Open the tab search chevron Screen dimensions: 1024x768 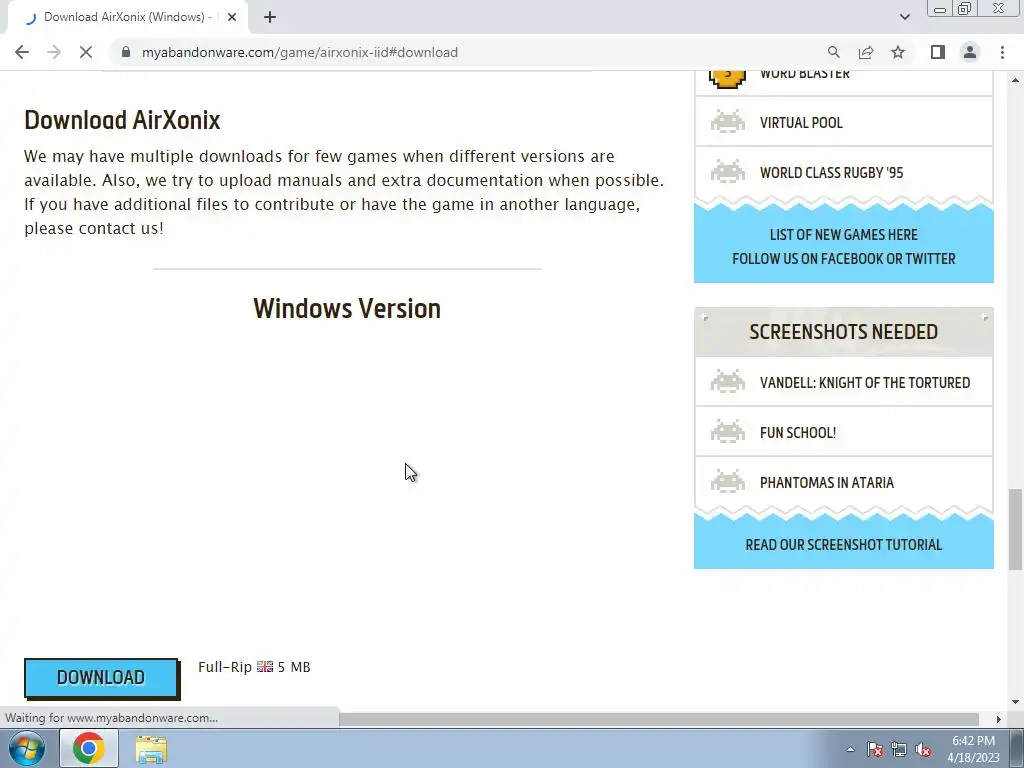coord(904,17)
